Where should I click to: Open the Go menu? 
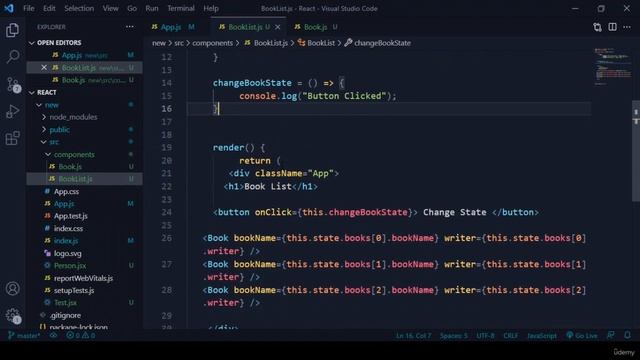tap(131, 8)
